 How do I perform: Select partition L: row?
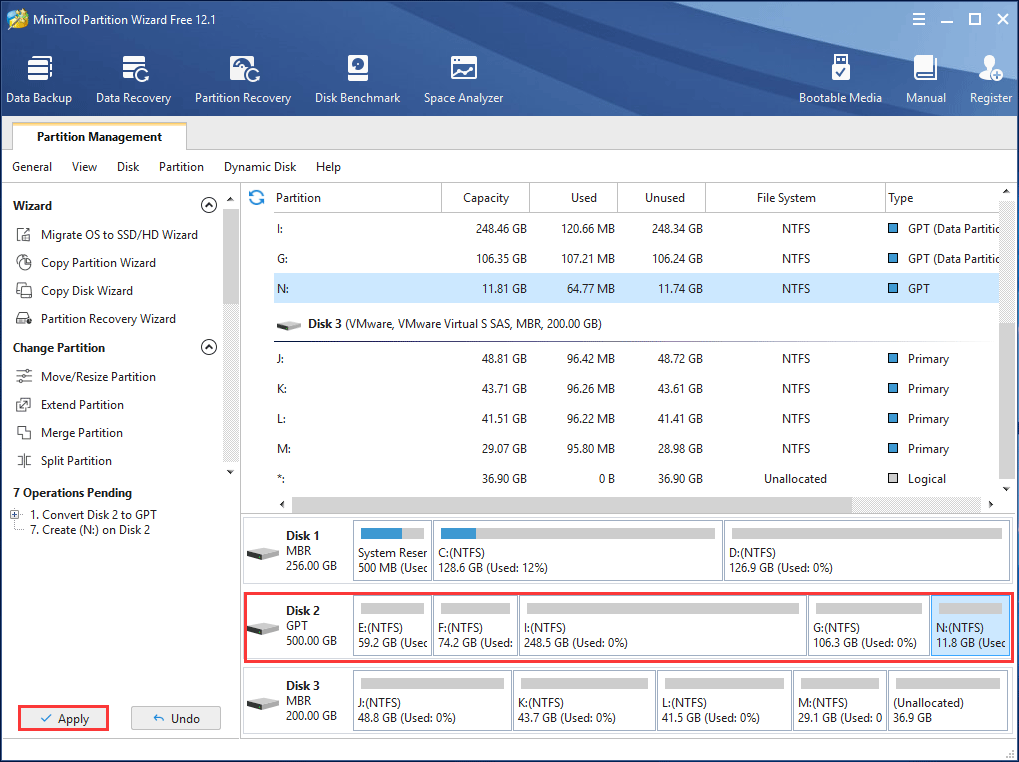636,418
